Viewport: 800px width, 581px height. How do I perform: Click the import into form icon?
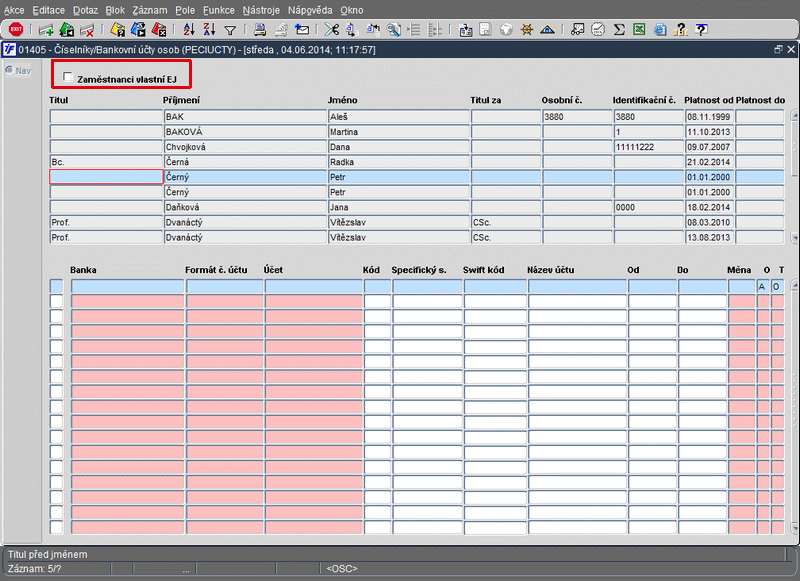(x=466, y=30)
